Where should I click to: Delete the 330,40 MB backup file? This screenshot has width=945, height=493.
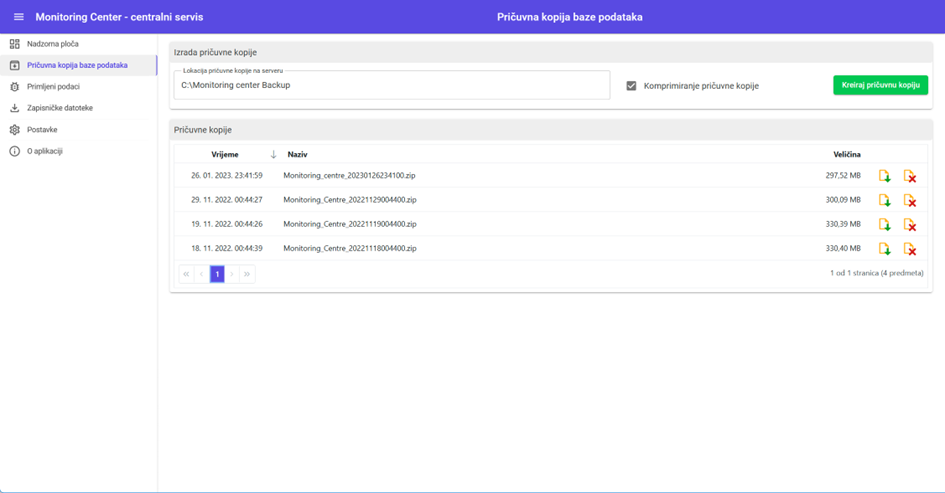point(909,249)
